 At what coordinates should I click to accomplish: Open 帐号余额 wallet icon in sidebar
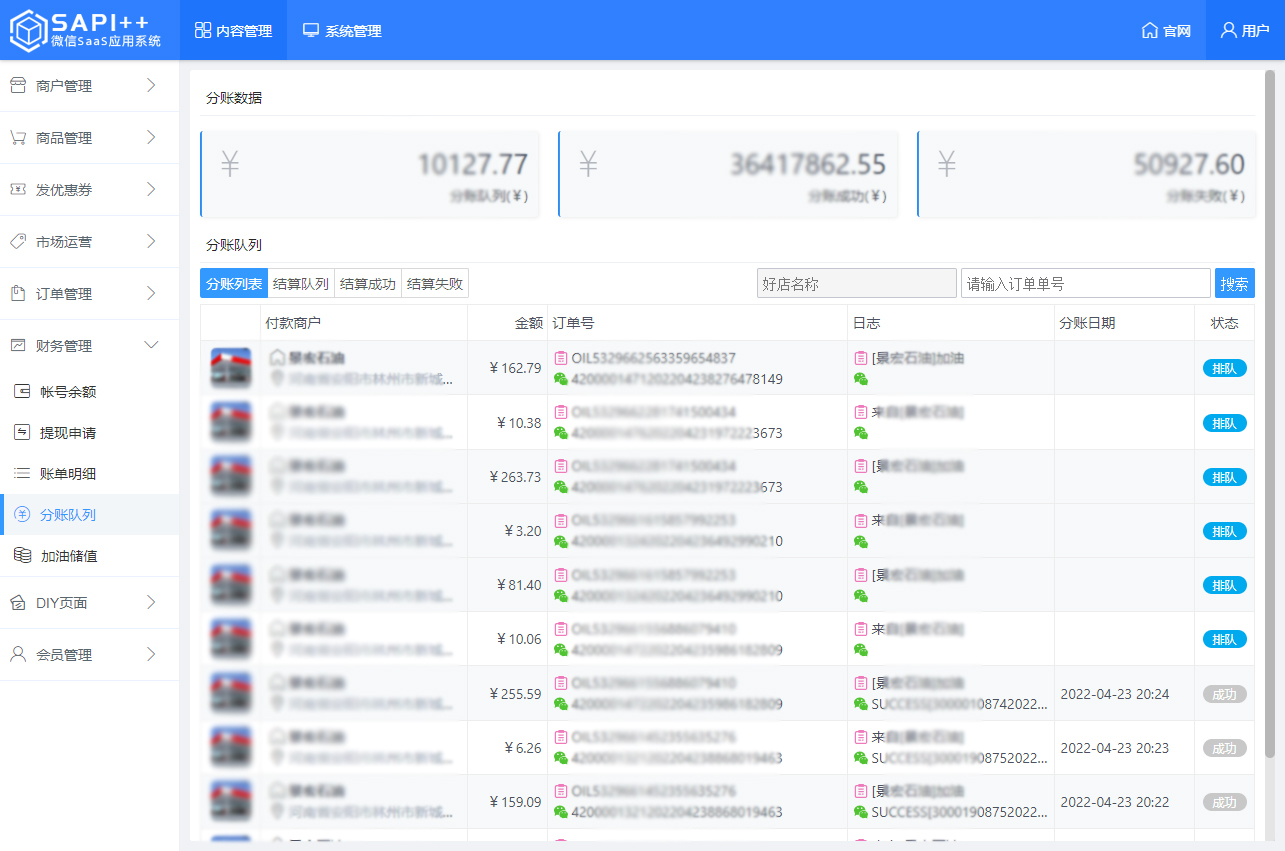(22, 392)
